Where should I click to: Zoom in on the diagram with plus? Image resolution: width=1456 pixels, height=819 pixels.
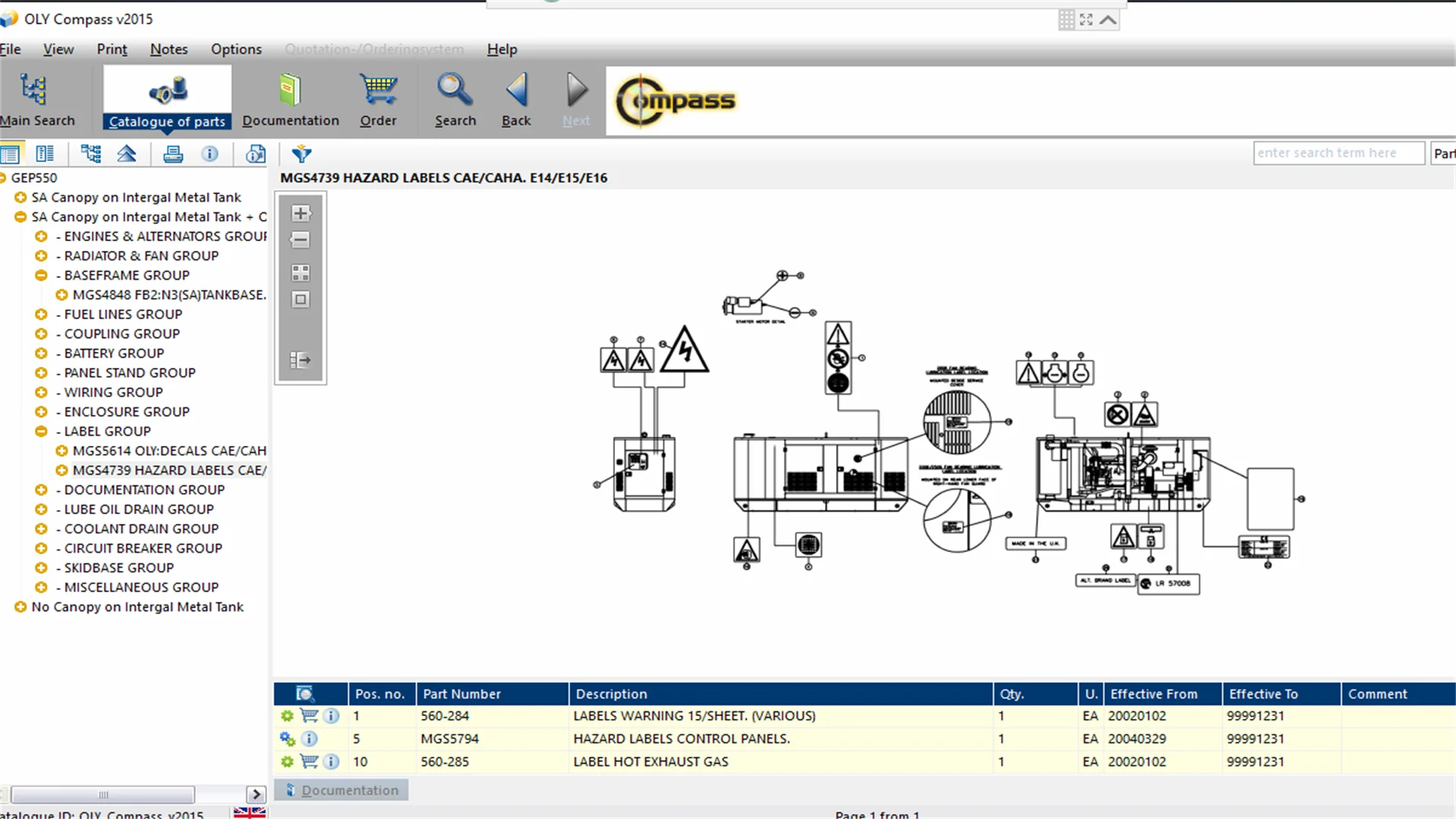(x=300, y=213)
